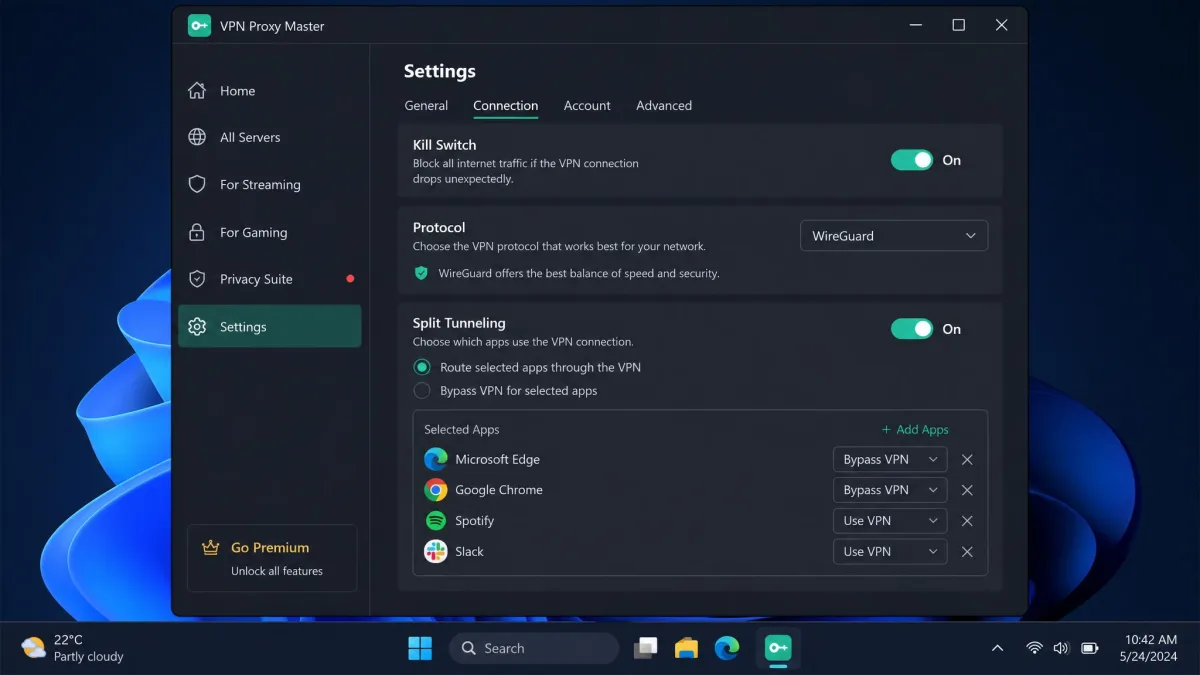Open Windows Start menu
The image size is (1200, 675).
[420, 648]
